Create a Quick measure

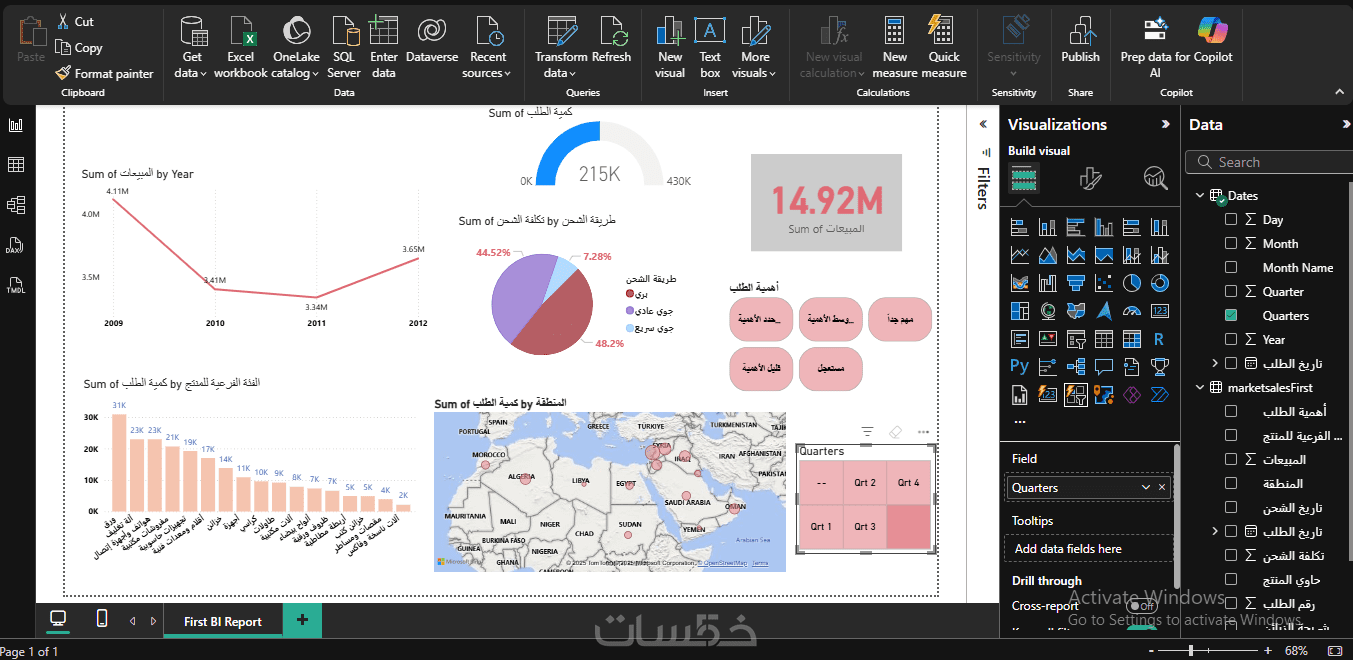tap(944, 48)
